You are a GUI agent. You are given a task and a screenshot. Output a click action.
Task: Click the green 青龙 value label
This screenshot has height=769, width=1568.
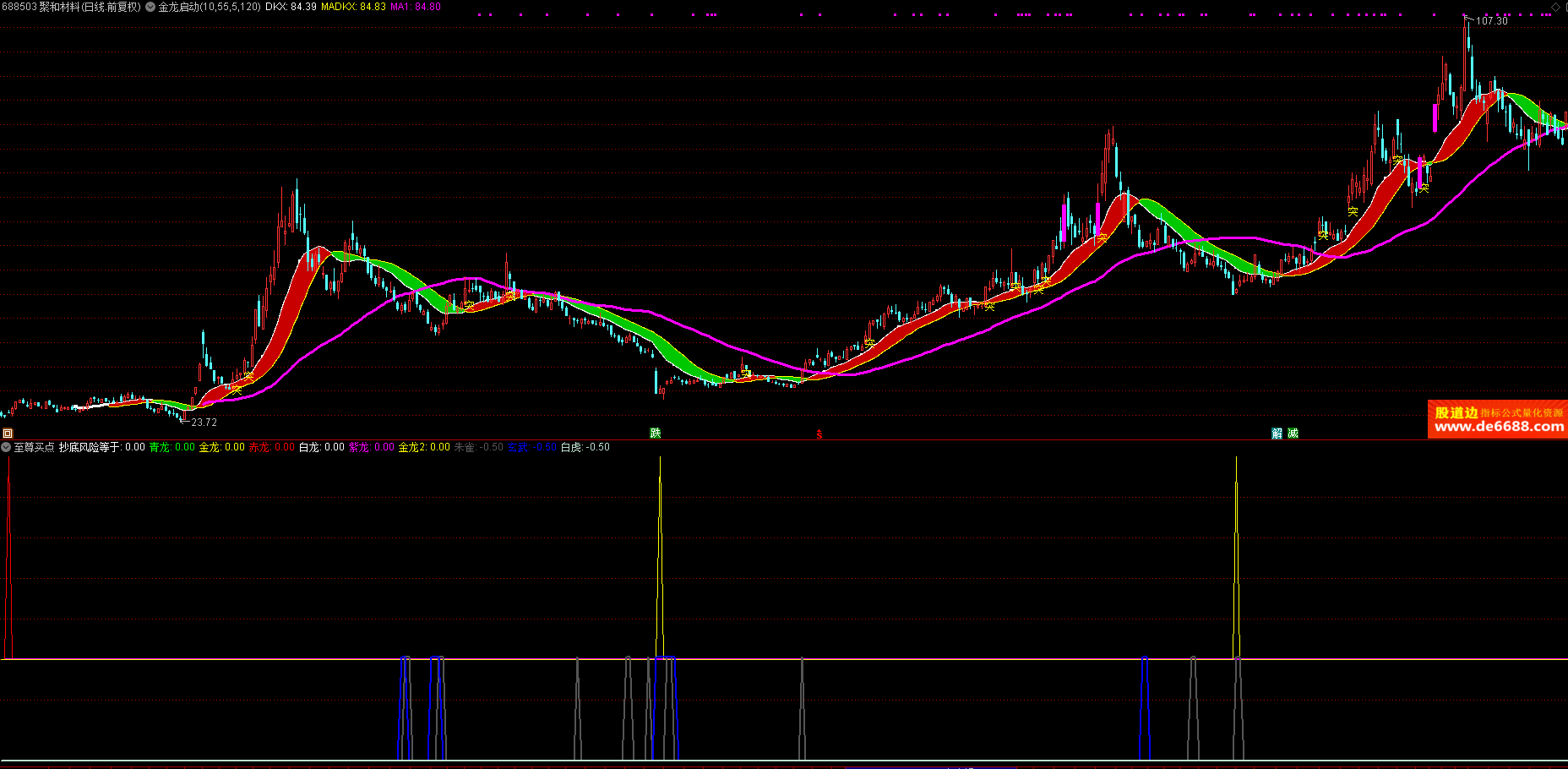[171, 447]
